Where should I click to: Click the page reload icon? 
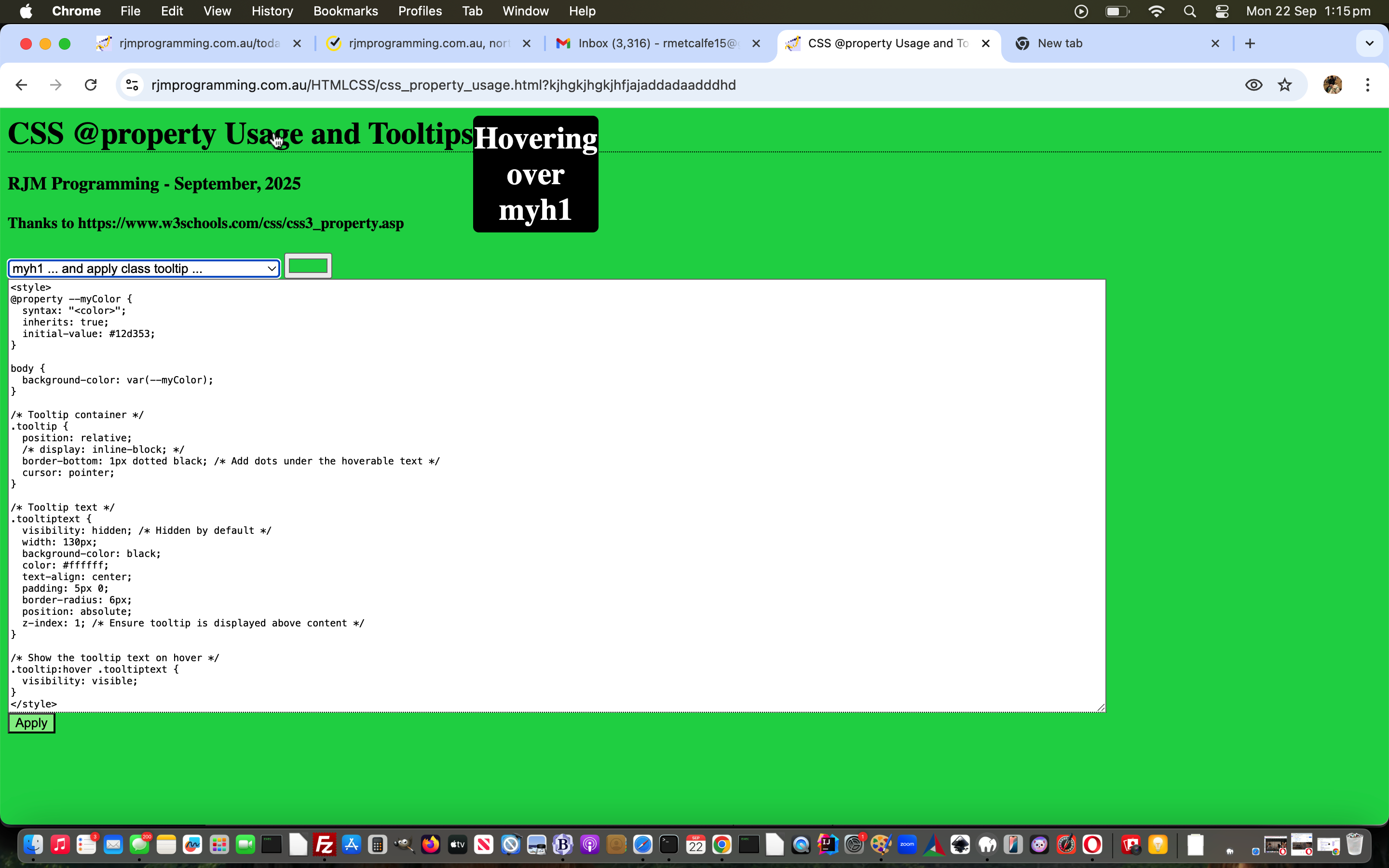(91, 85)
